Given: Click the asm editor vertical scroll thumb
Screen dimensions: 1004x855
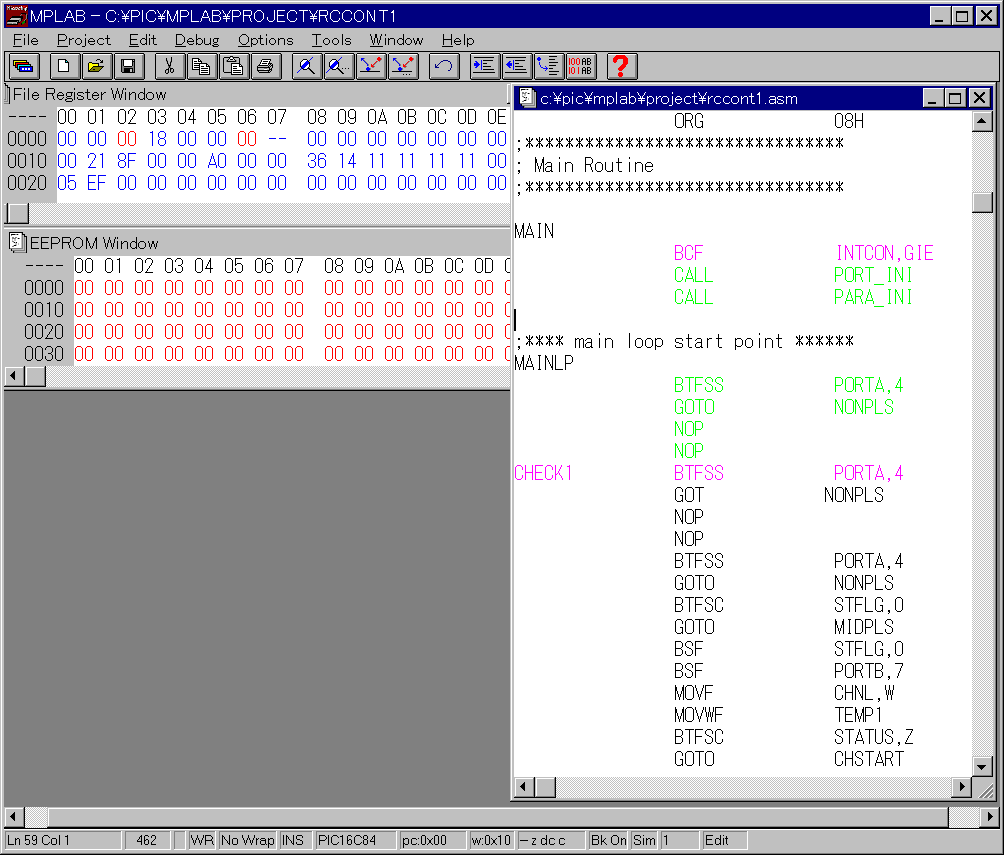Looking at the screenshot, I should pos(982,202).
